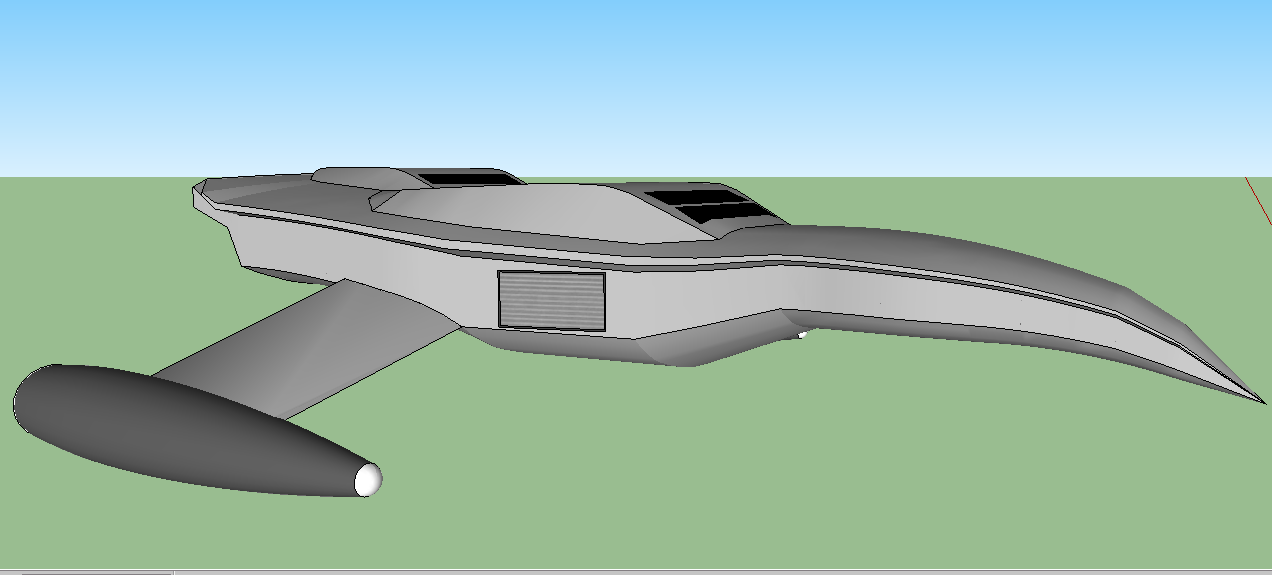
Task: Click the sharp pointed tip of the ship
Action: pos(1262,402)
